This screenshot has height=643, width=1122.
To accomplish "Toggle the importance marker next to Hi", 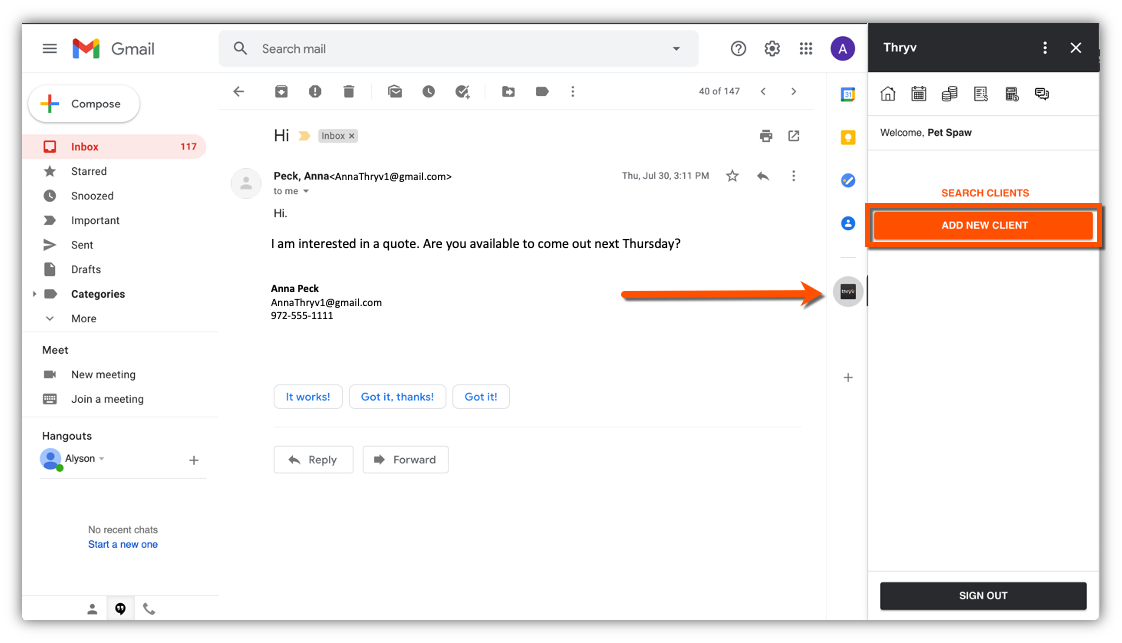I will pyautogui.click(x=304, y=136).
